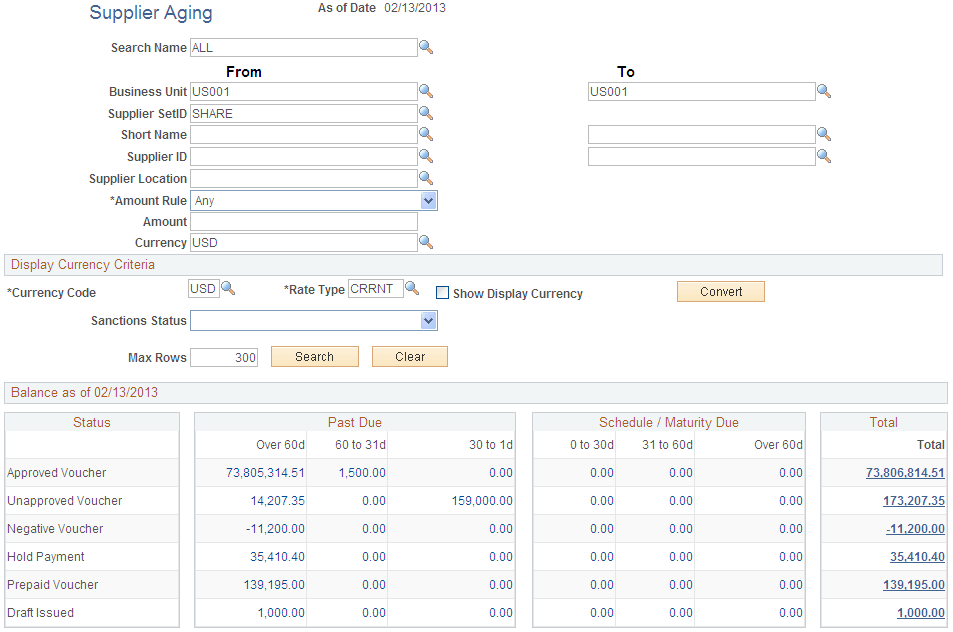Open the Sanctions Status dropdown

[429, 319]
